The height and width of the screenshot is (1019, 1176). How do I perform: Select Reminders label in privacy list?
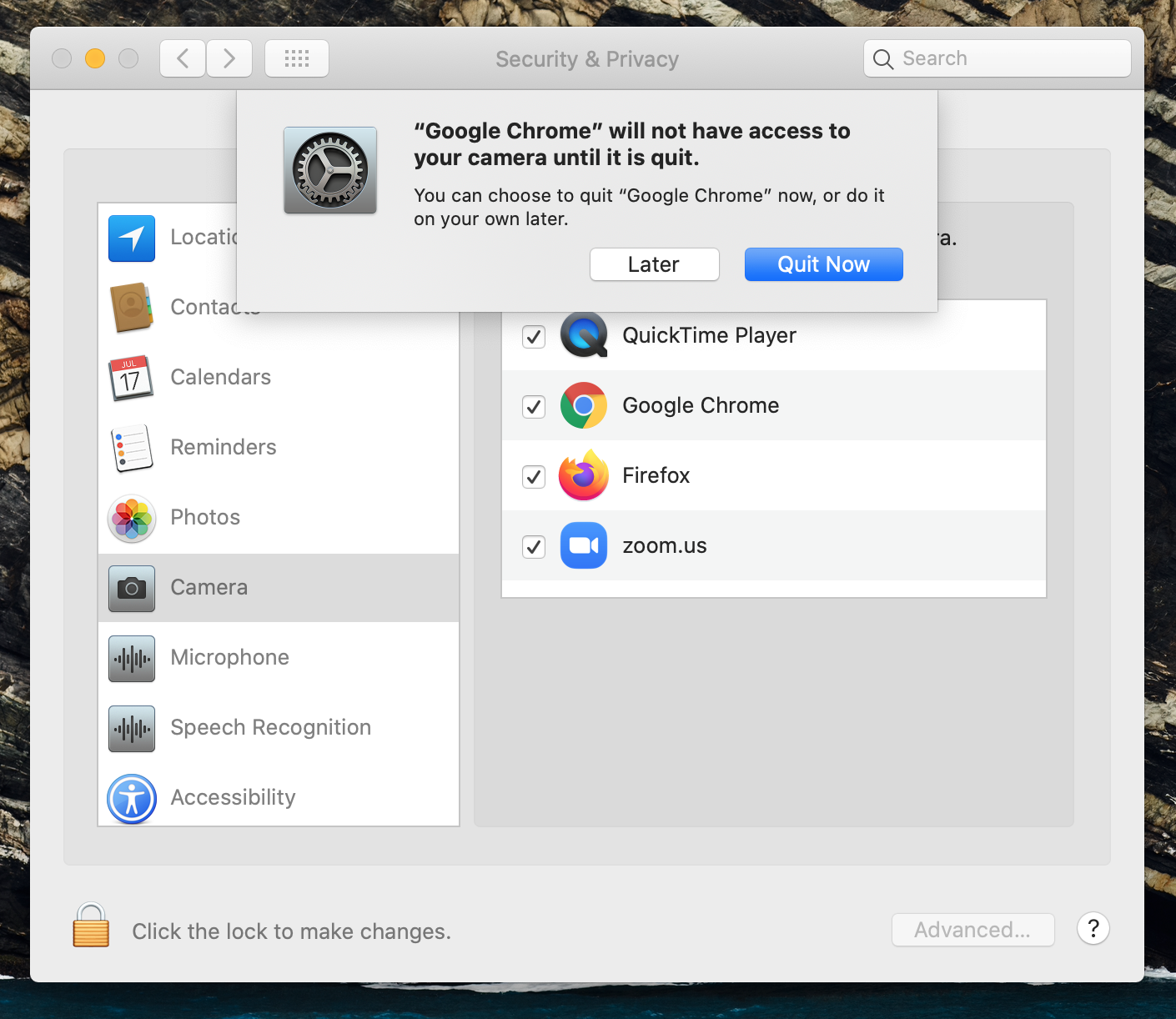[x=224, y=447]
